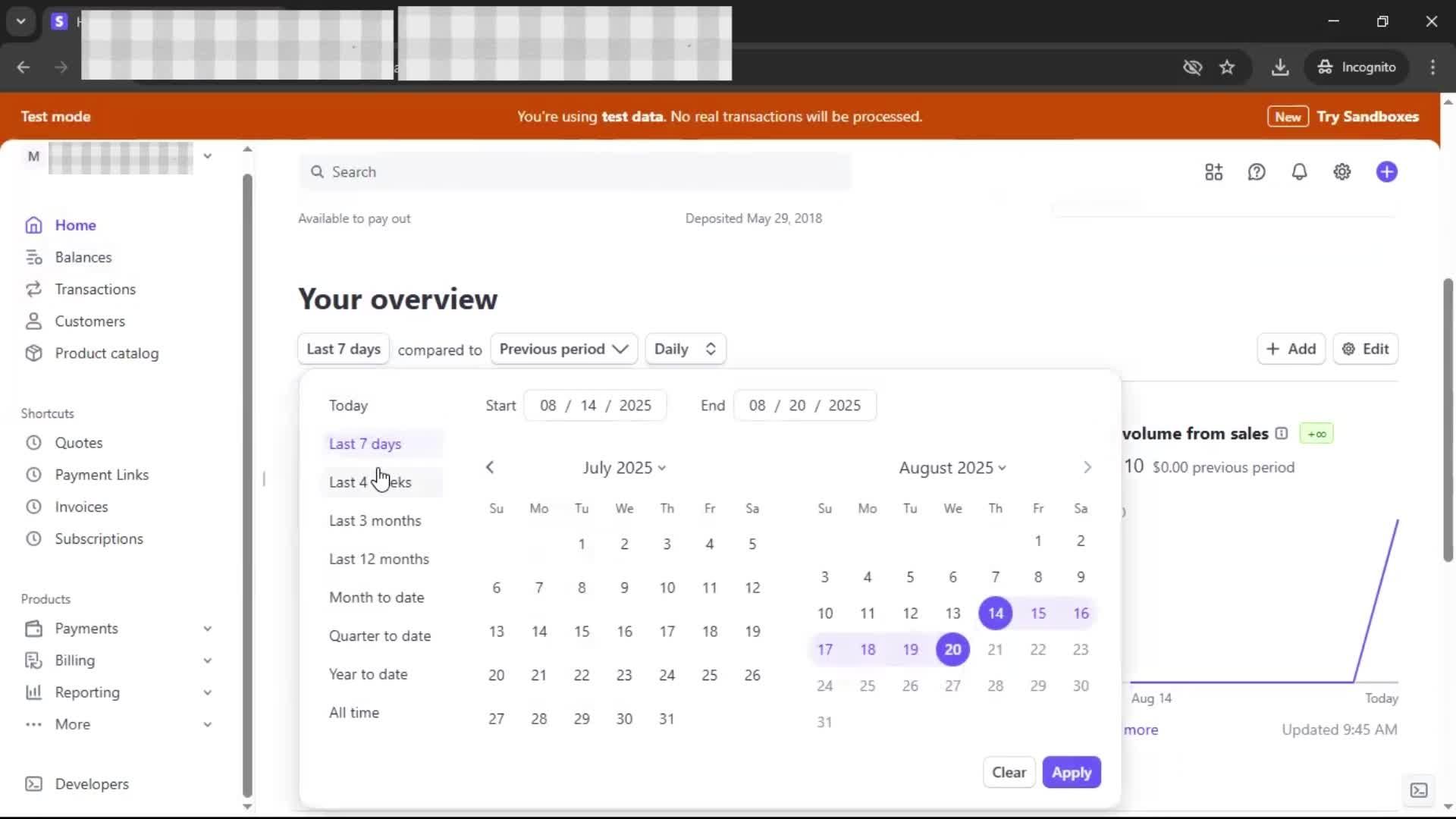Screen dimensions: 1456x819
Task: Open Balances in the sidebar
Action: click(83, 258)
